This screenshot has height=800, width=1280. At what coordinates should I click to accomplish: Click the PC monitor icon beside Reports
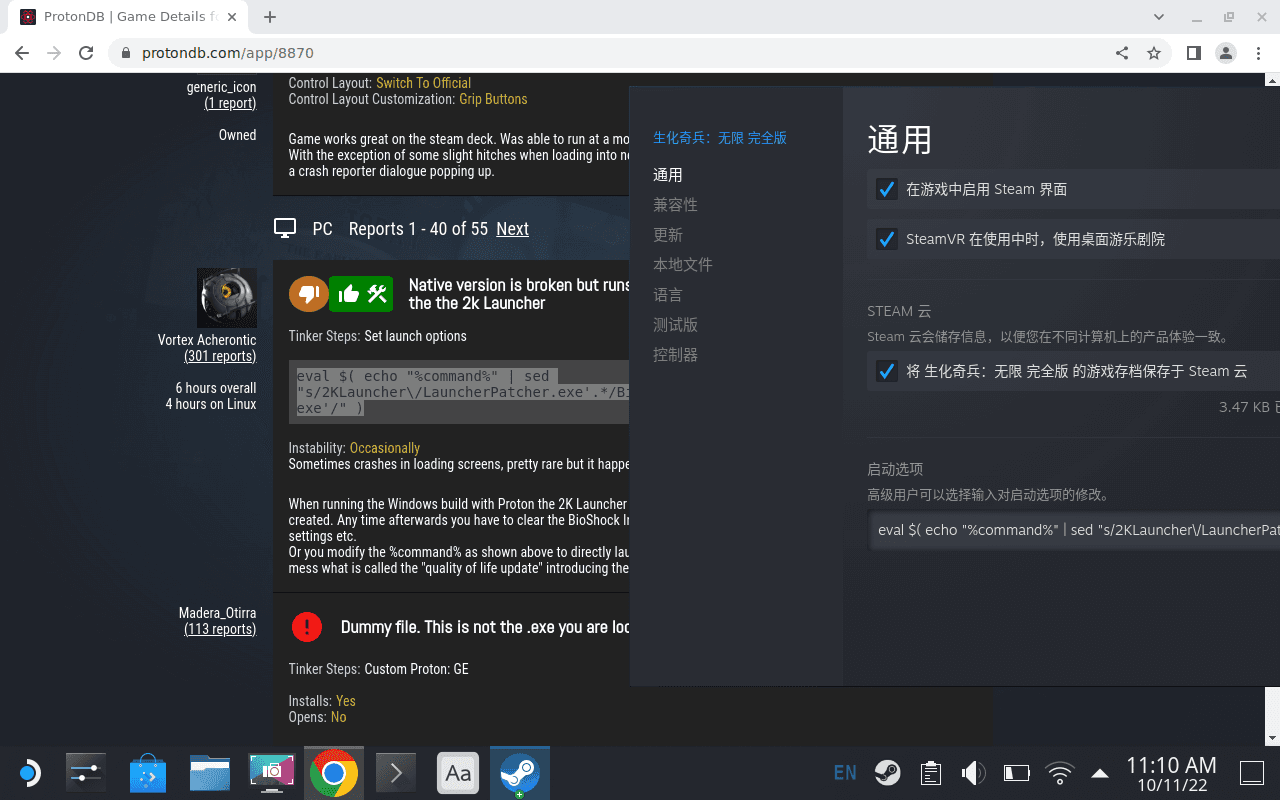pyautogui.click(x=285, y=229)
